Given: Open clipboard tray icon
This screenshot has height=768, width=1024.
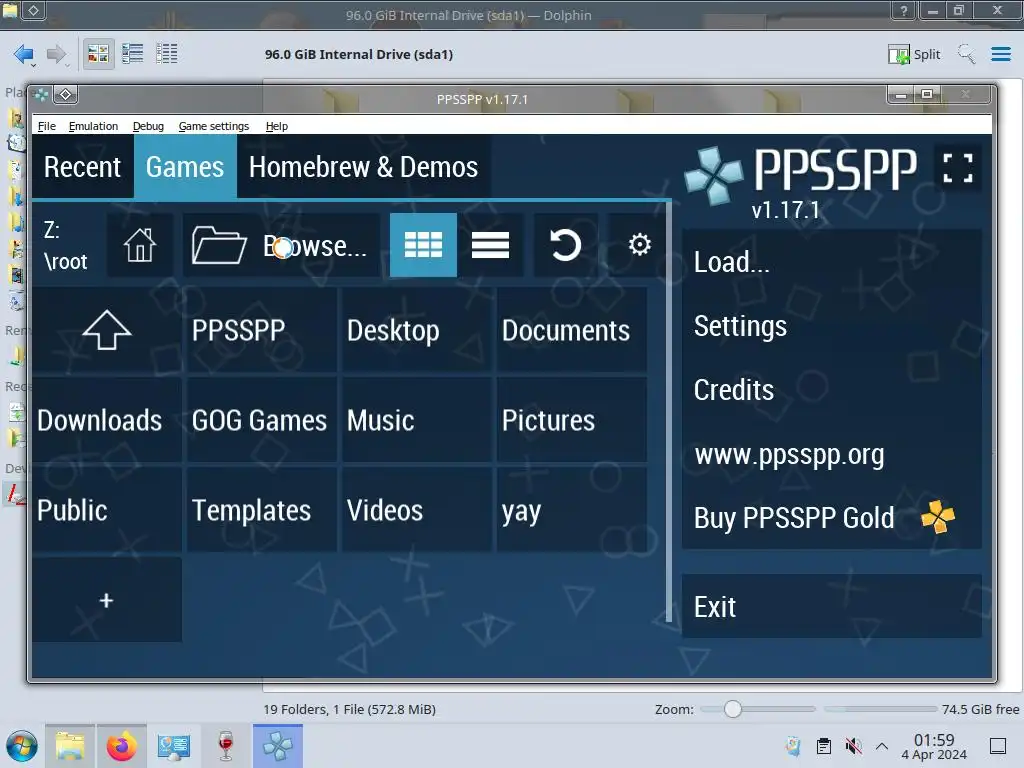Looking at the screenshot, I should 824,746.
